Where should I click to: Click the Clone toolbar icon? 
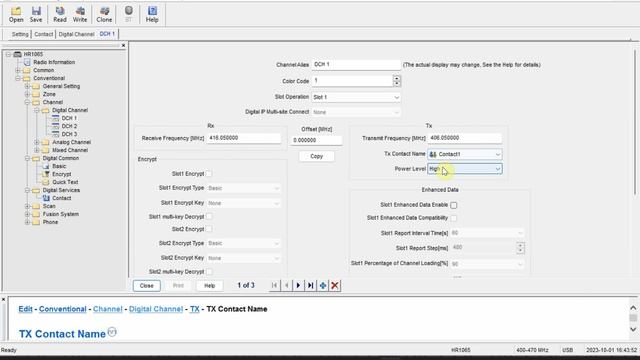104,14
